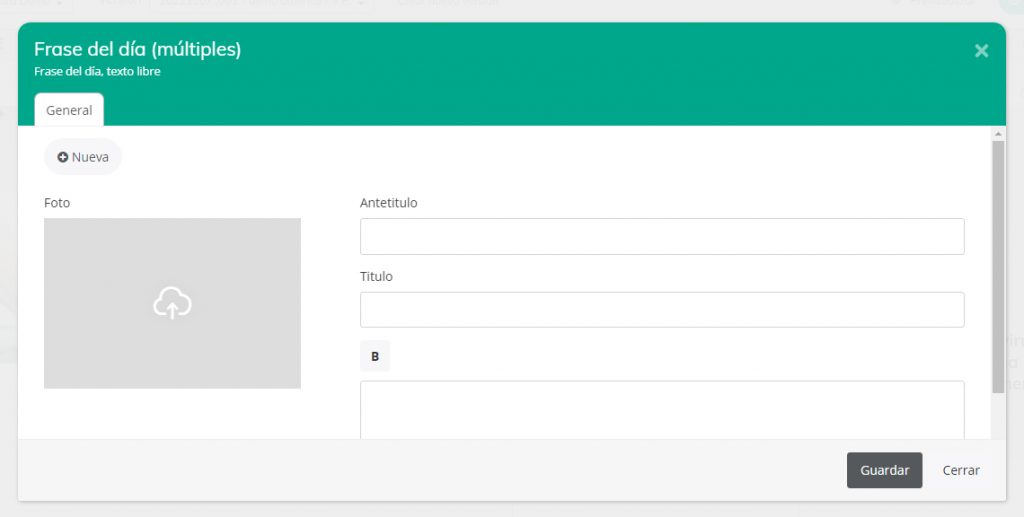The image size is (1024, 517).
Task: Click the scrollbar track below the thumb
Action: click(x=998, y=415)
